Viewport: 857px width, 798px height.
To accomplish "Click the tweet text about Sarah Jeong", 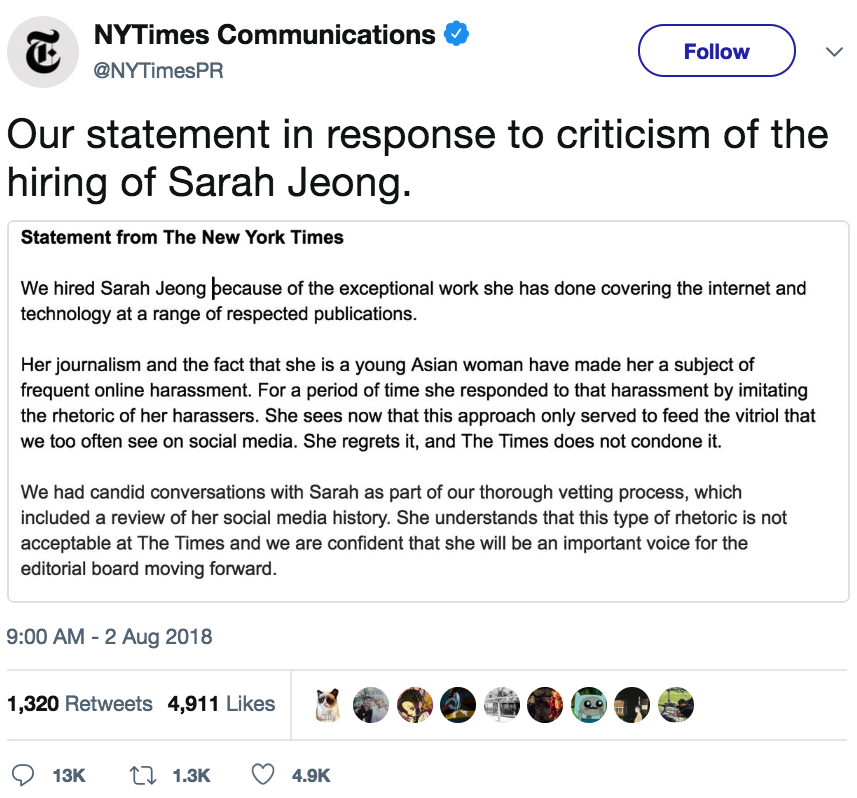I will point(417,158).
